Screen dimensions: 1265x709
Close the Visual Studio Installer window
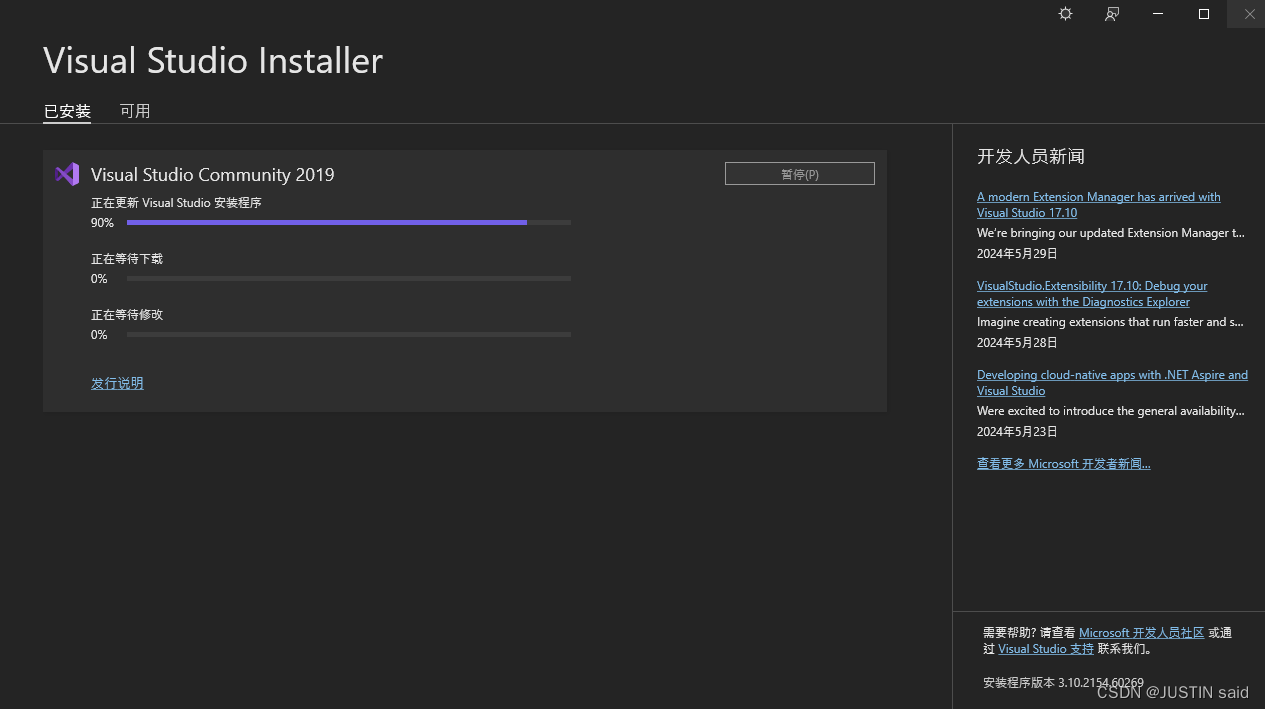[x=1249, y=14]
